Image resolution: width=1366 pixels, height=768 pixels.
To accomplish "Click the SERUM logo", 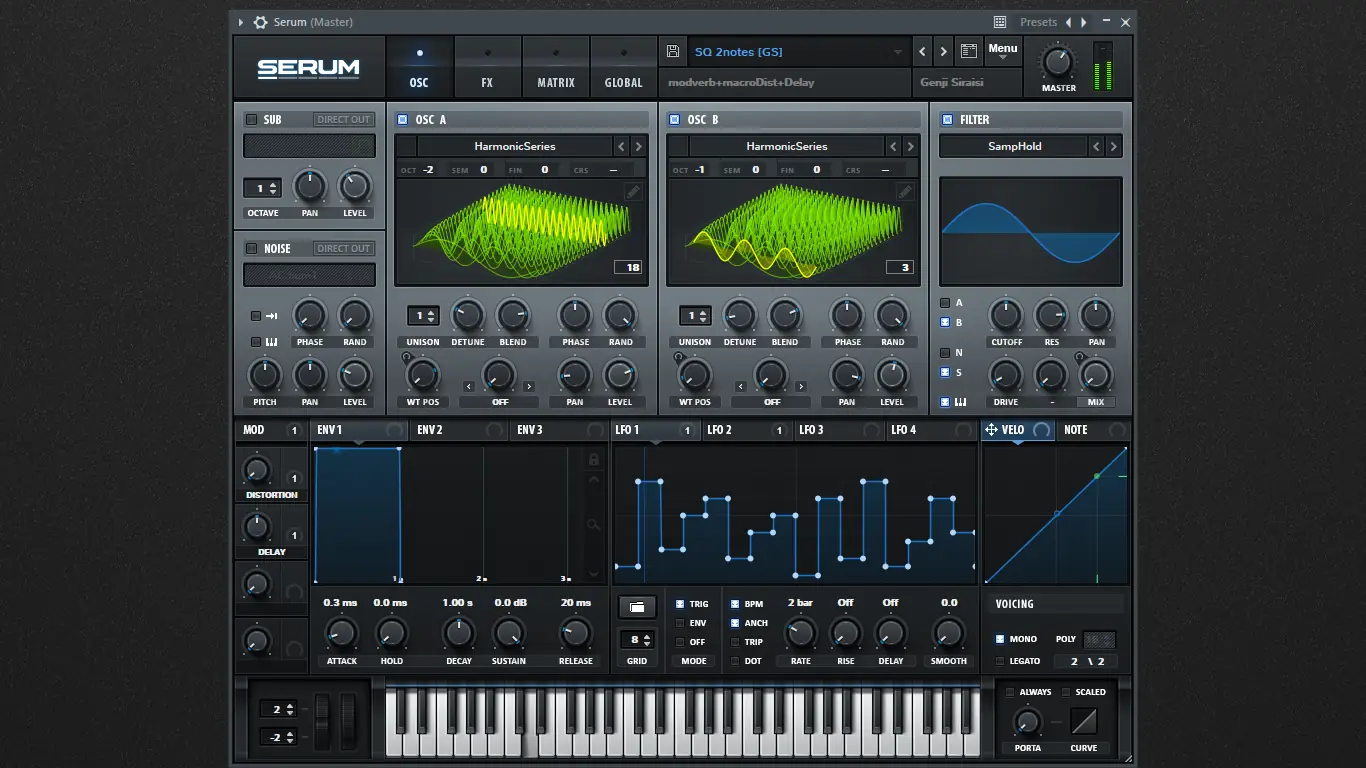I will (x=308, y=68).
